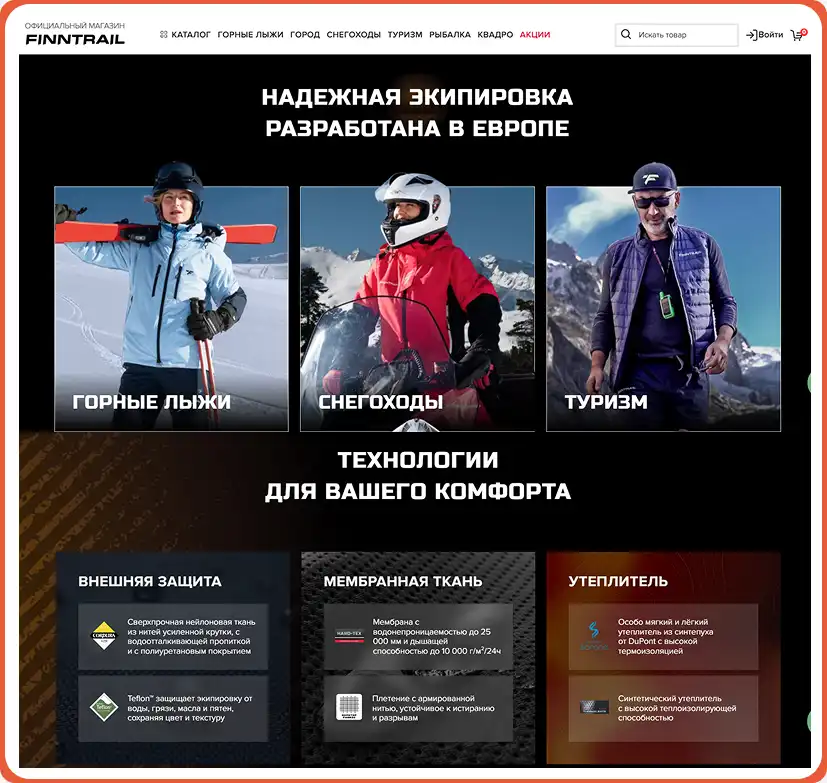The height and width of the screenshot is (783, 827).
Task: Open the ТУРИЗМ category banner
Action: click(663, 305)
